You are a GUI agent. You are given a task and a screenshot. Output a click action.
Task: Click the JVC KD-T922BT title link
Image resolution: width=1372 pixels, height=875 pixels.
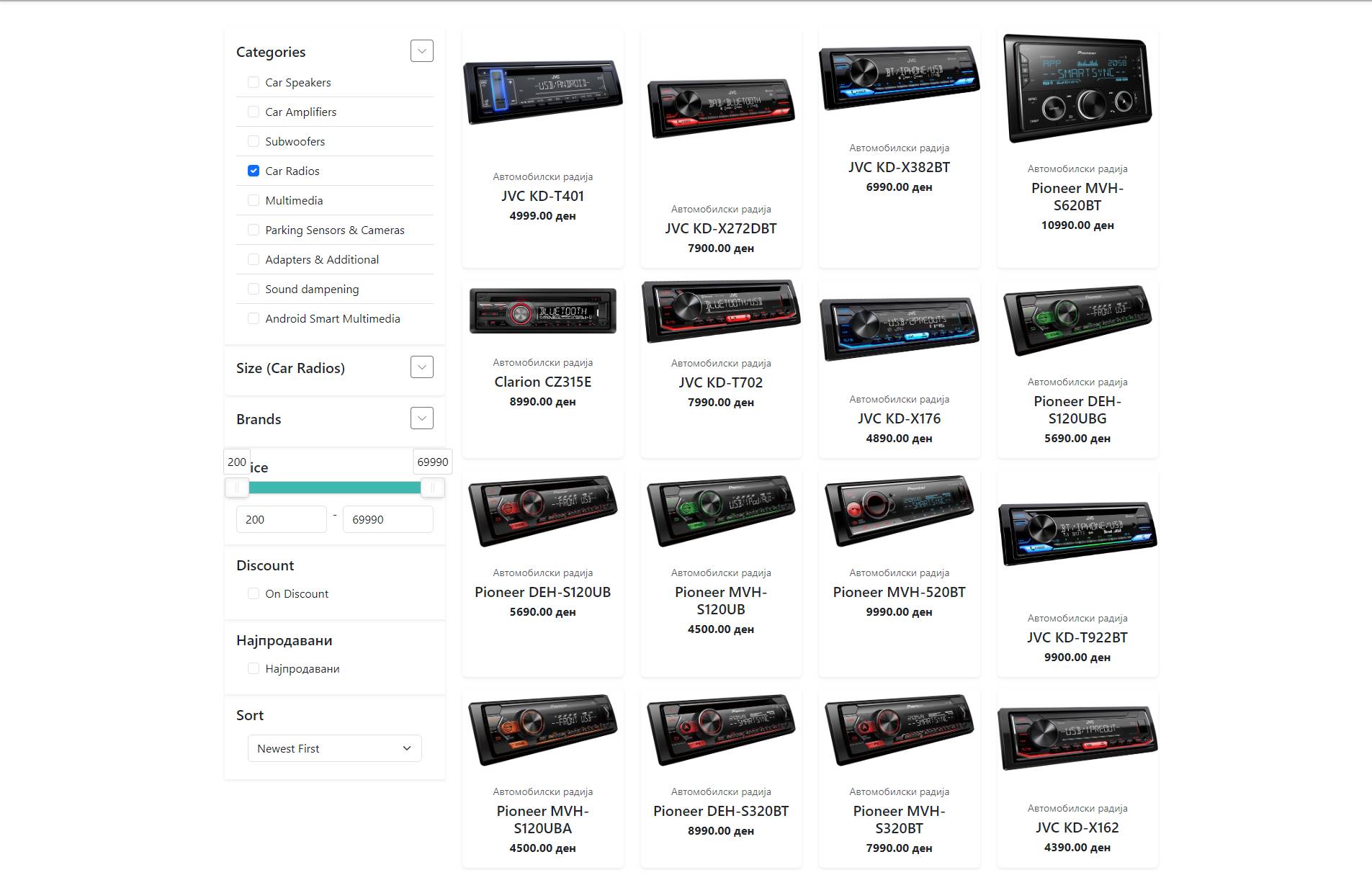1077,637
